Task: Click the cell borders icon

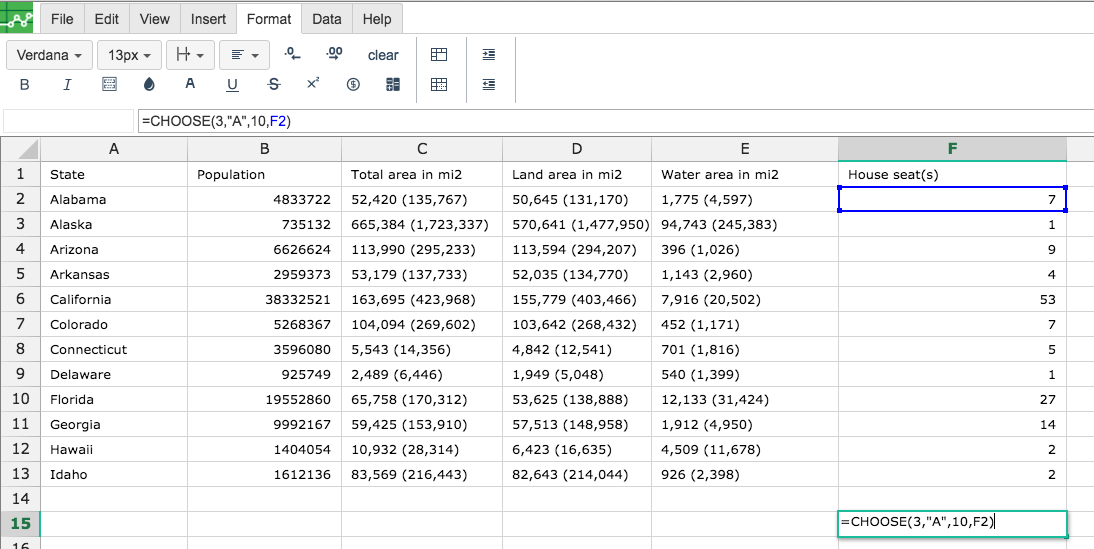Action: click(109, 85)
